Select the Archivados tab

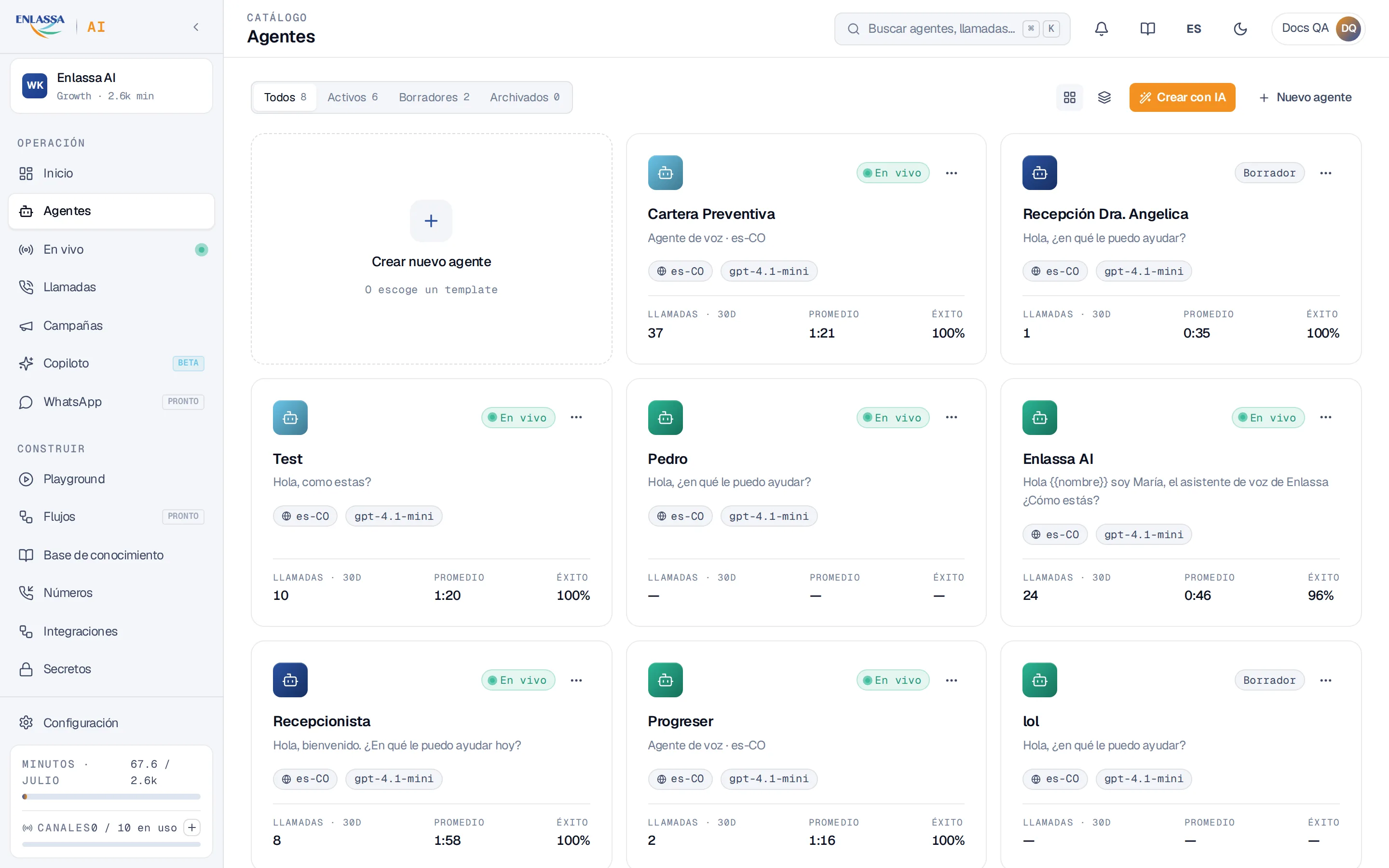[x=525, y=97]
